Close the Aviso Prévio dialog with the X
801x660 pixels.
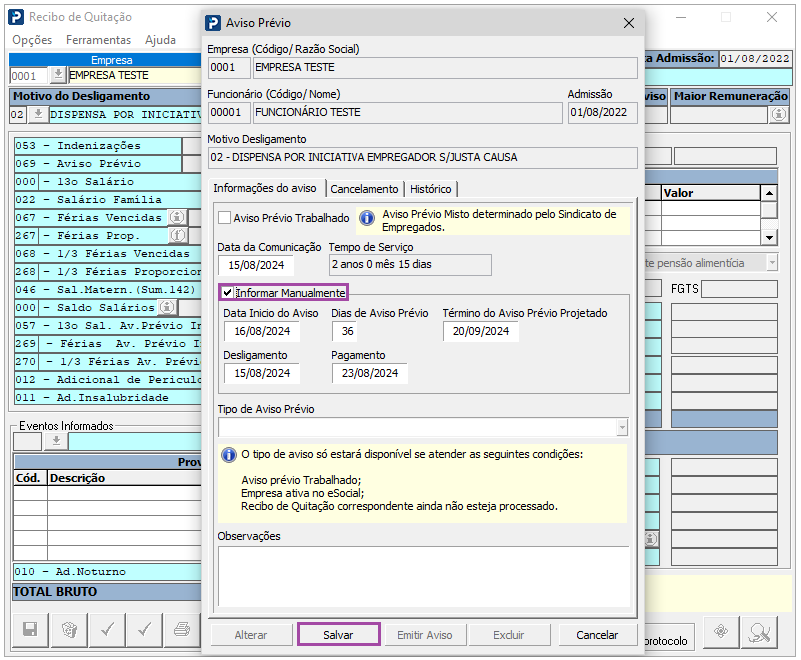pyautogui.click(x=629, y=23)
